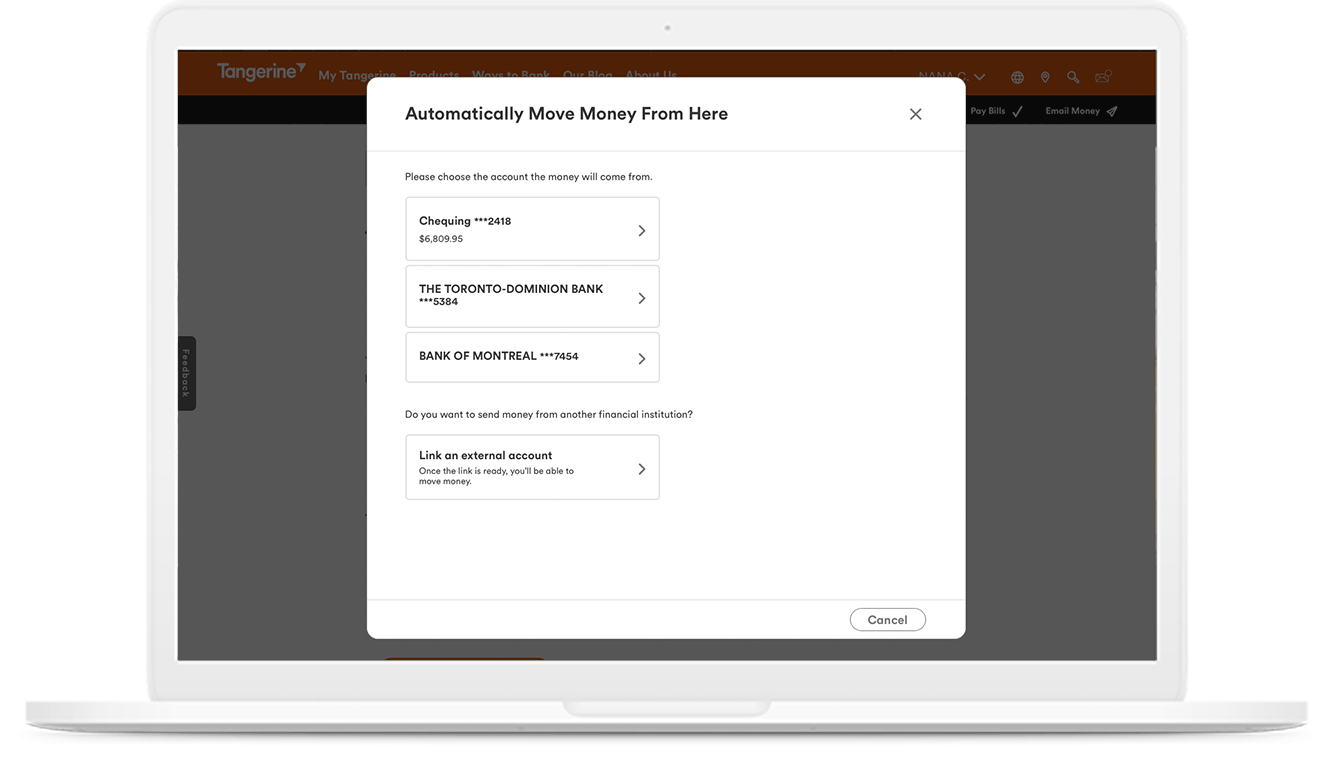Open the Products menu
This screenshot has width=1330, height=766.
434,75
